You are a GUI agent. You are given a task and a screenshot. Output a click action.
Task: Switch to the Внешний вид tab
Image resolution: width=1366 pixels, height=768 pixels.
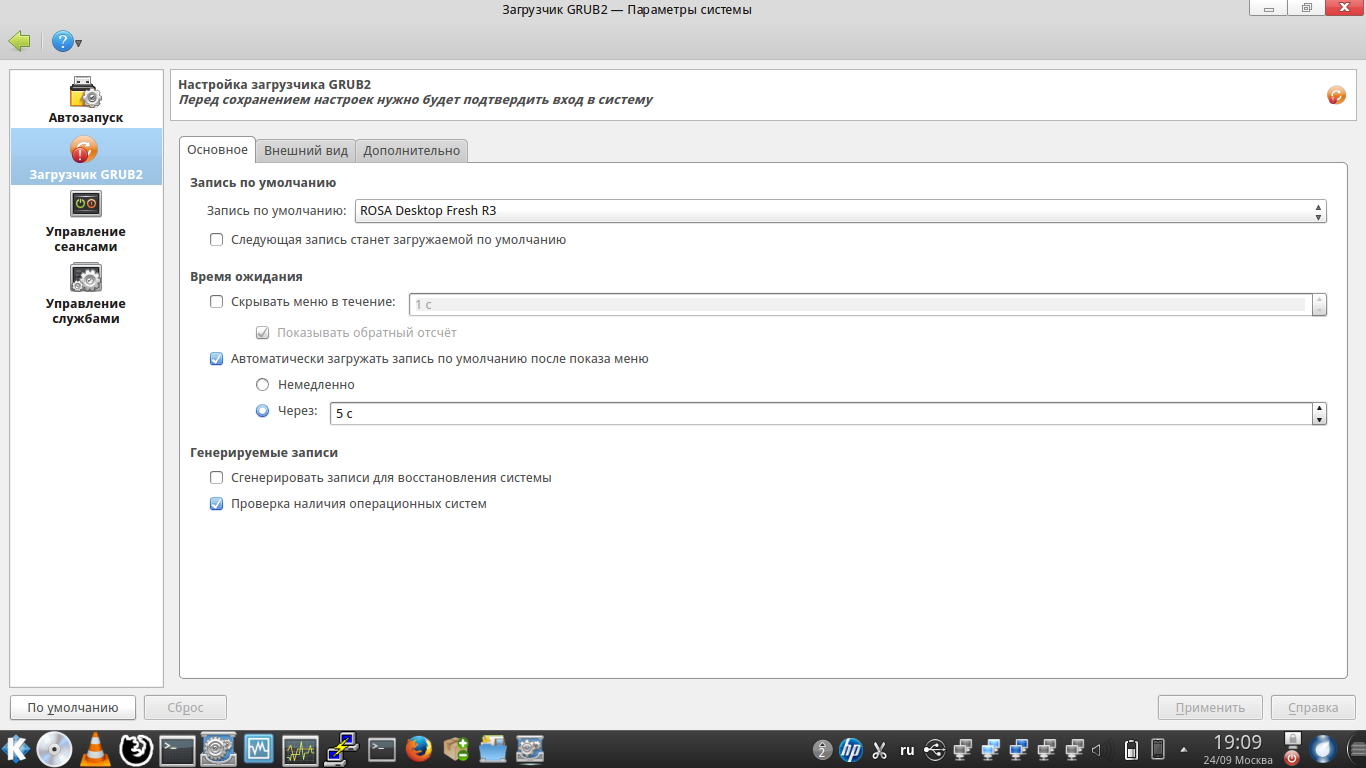coord(306,151)
